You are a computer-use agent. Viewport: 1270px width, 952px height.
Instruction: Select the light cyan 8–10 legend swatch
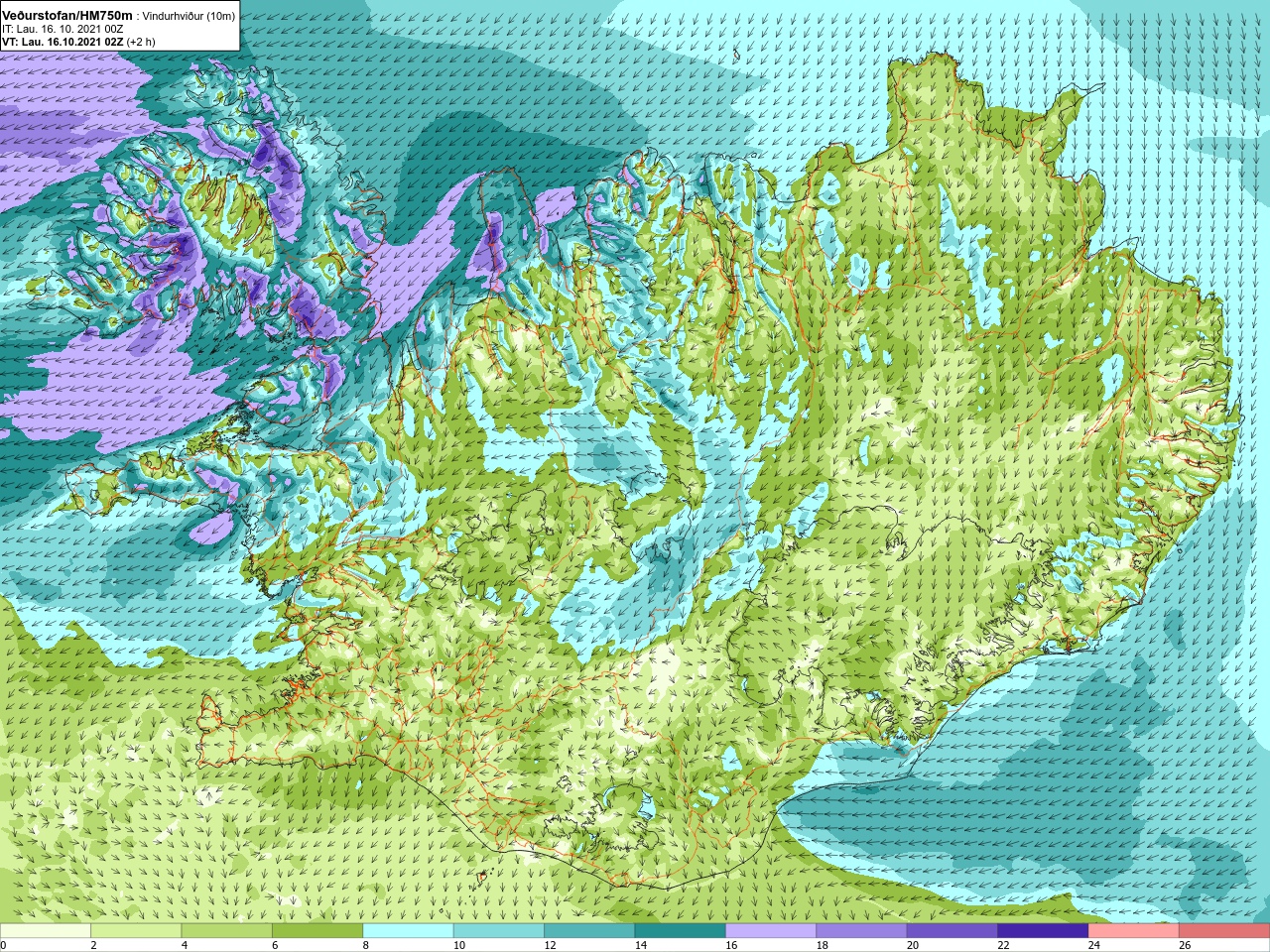pos(409,930)
